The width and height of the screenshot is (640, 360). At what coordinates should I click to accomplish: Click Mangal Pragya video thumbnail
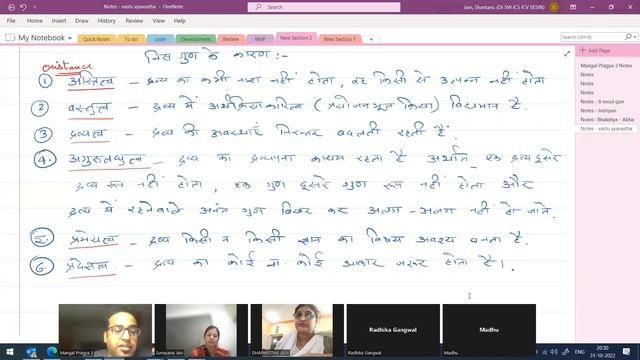[105, 330]
